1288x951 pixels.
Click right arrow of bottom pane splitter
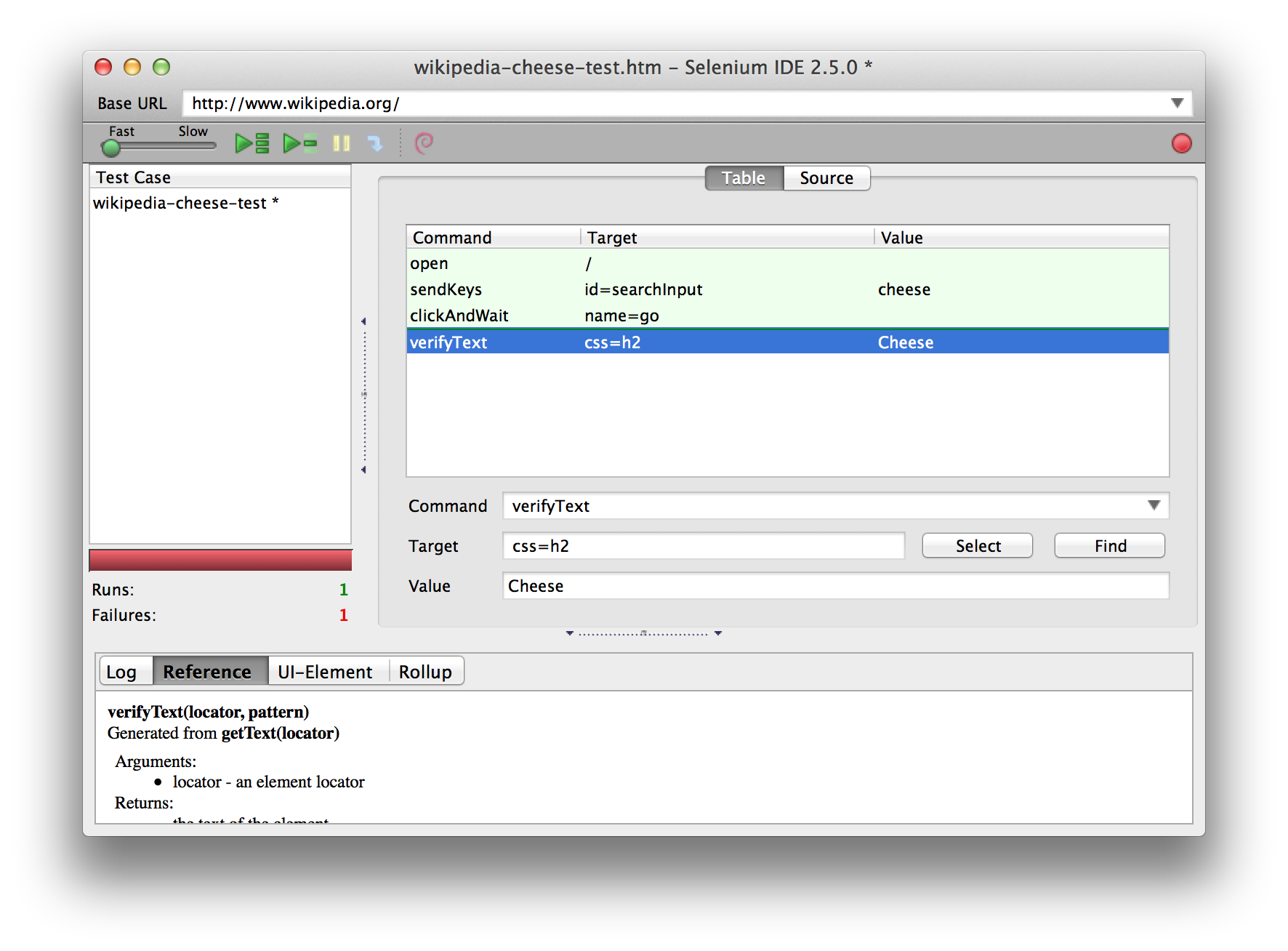point(718,633)
